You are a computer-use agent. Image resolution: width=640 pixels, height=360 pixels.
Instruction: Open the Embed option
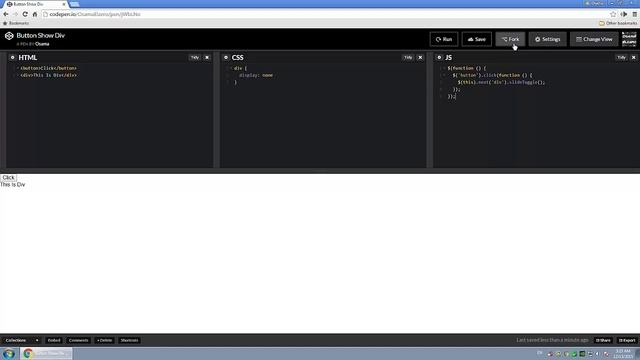pos(54,340)
